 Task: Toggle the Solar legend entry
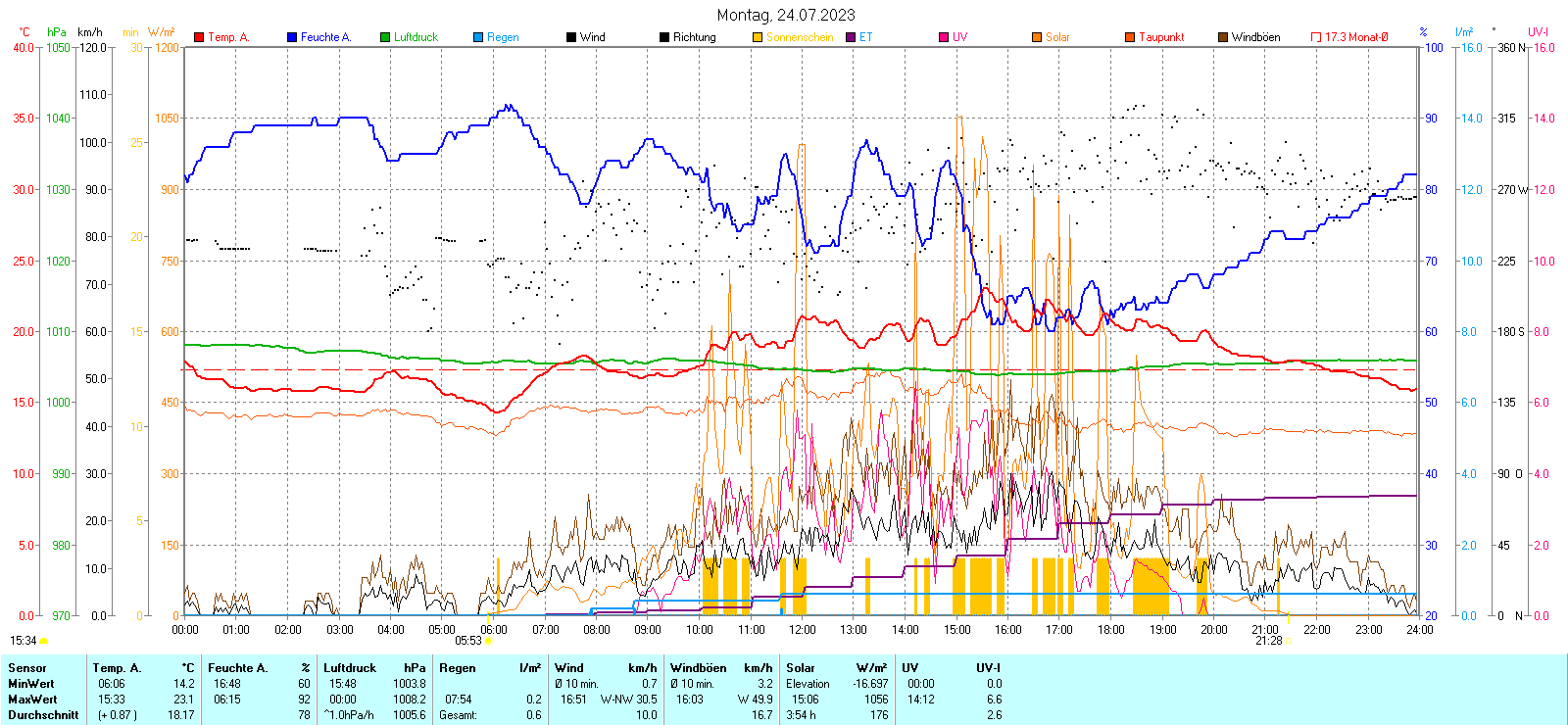pos(1057,37)
